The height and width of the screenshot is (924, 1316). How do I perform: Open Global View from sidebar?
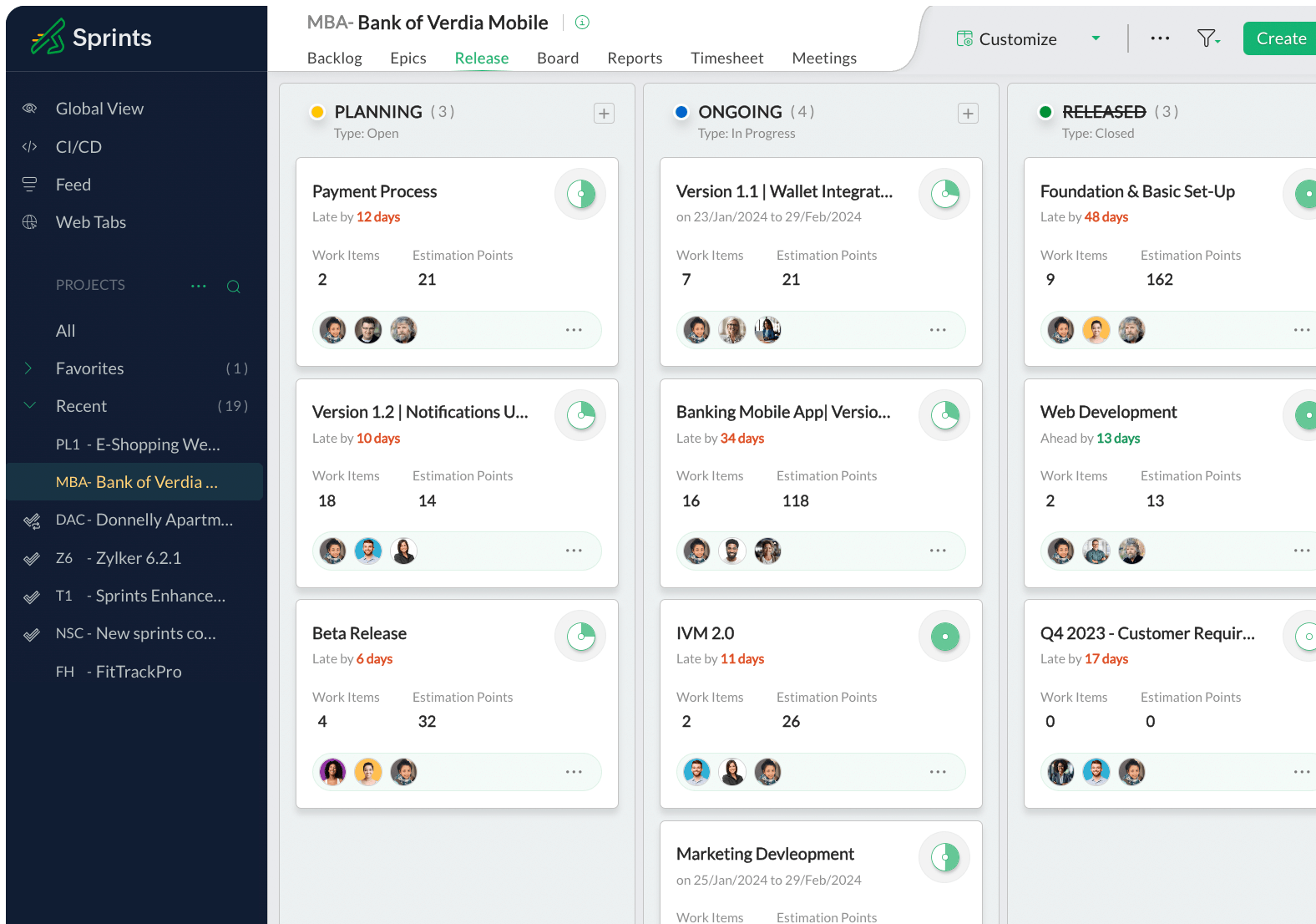pyautogui.click(x=99, y=109)
